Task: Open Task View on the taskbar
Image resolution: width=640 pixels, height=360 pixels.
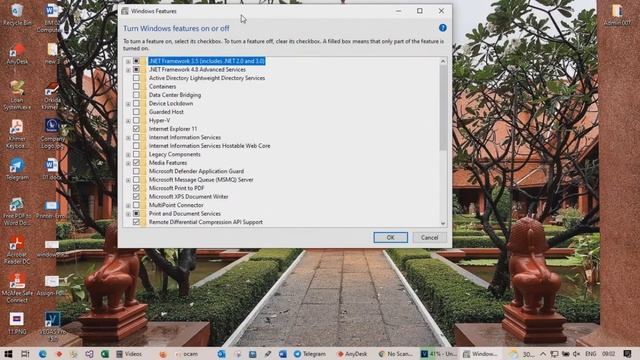Action: pyautogui.click(x=25, y=354)
